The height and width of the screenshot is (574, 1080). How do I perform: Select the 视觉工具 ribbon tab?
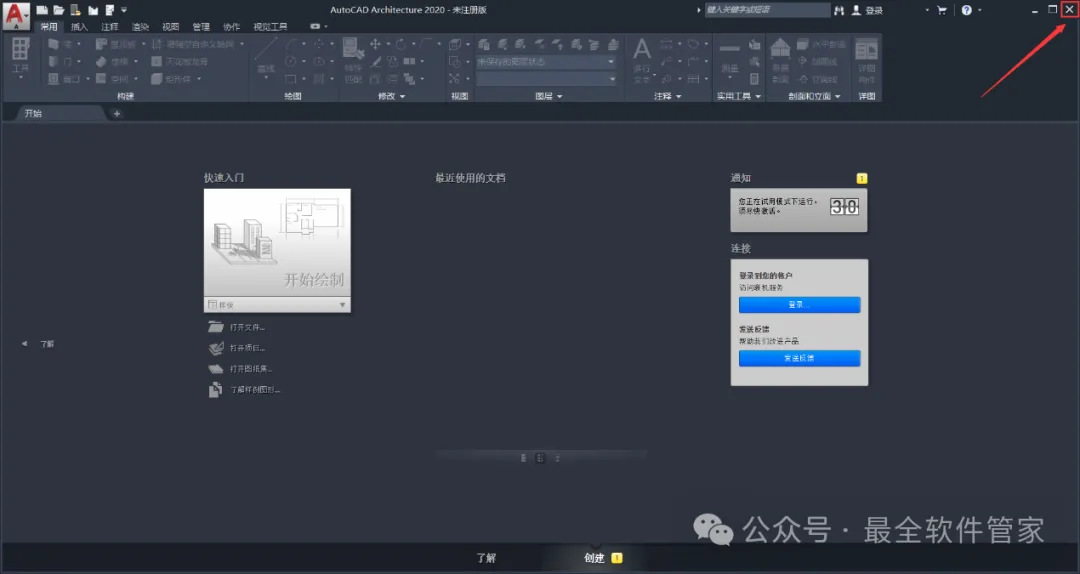point(270,27)
